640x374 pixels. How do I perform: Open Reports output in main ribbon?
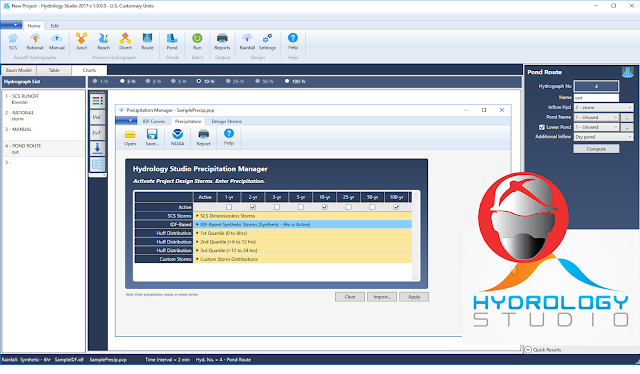[x=222, y=42]
